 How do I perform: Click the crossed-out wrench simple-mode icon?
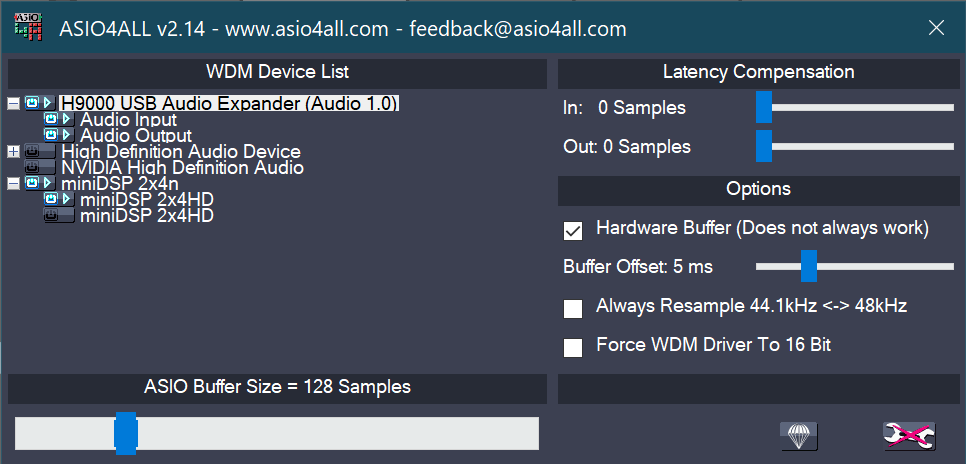point(908,435)
